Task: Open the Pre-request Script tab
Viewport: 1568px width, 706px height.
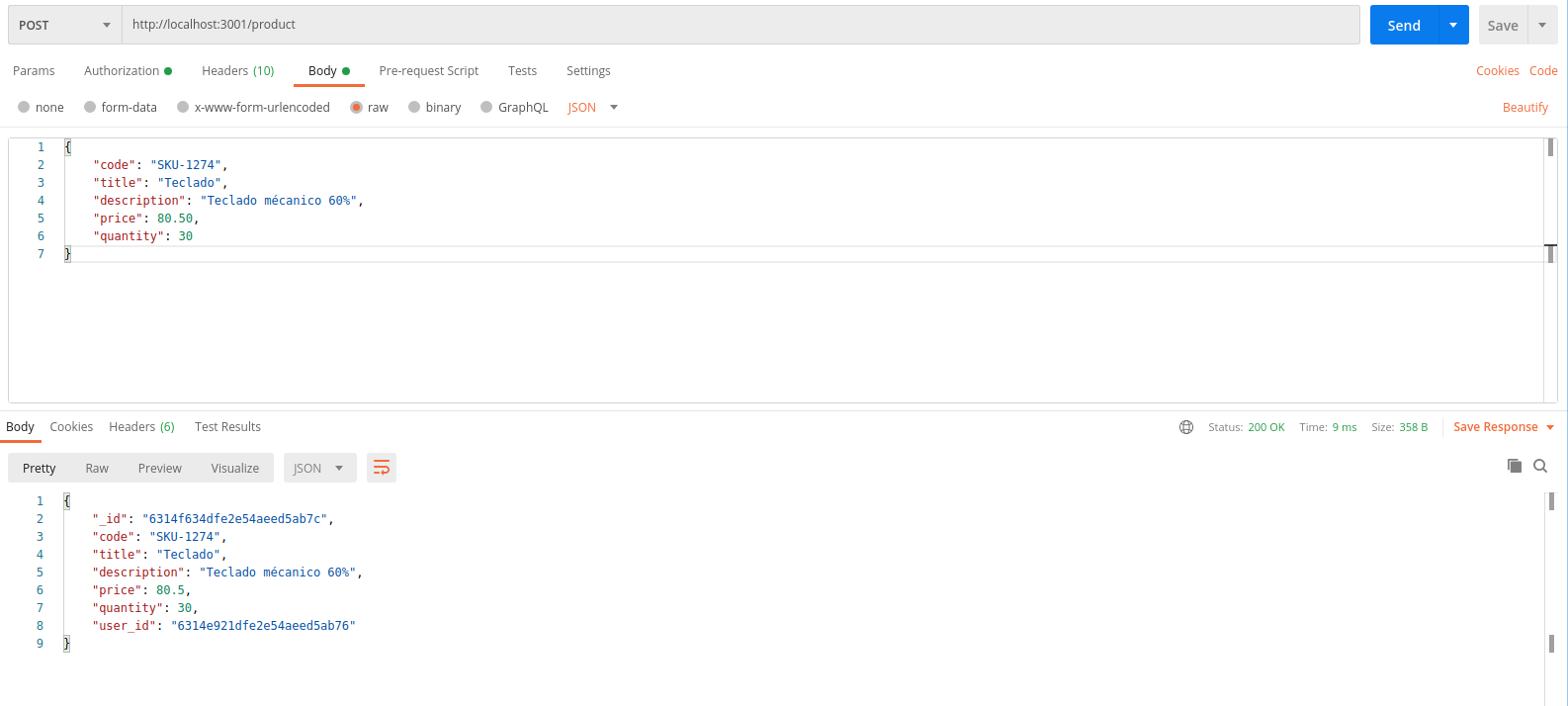Action: (x=428, y=71)
